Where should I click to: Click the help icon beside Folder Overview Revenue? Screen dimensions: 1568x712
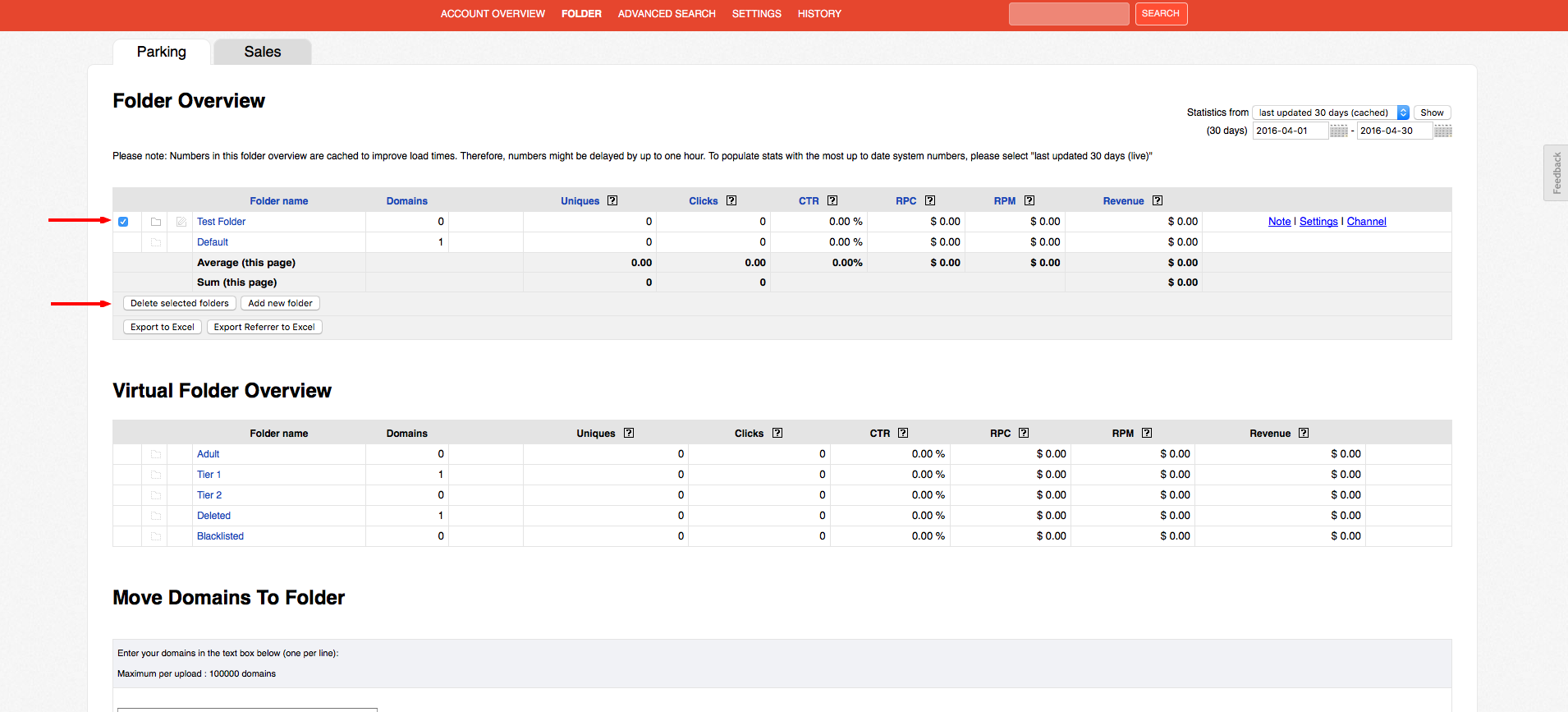click(x=1158, y=200)
